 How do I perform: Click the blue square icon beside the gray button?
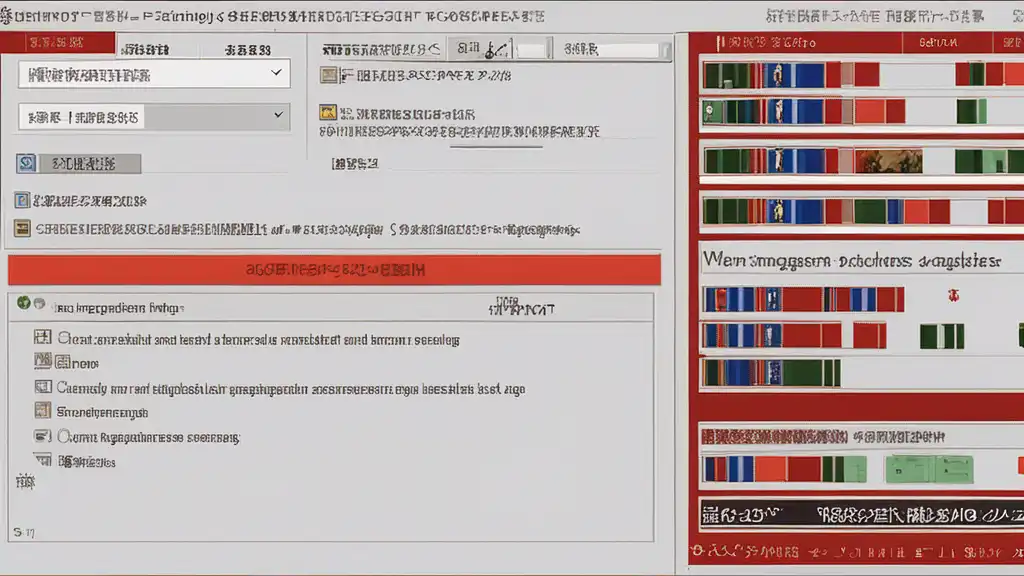click(x=27, y=163)
